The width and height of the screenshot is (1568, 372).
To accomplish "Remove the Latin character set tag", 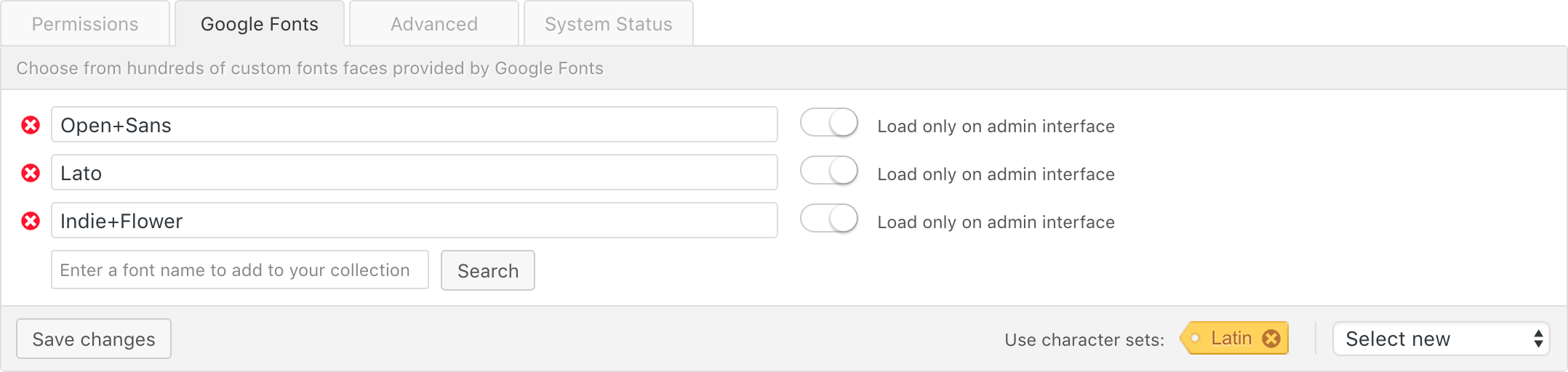I will (x=1271, y=339).
